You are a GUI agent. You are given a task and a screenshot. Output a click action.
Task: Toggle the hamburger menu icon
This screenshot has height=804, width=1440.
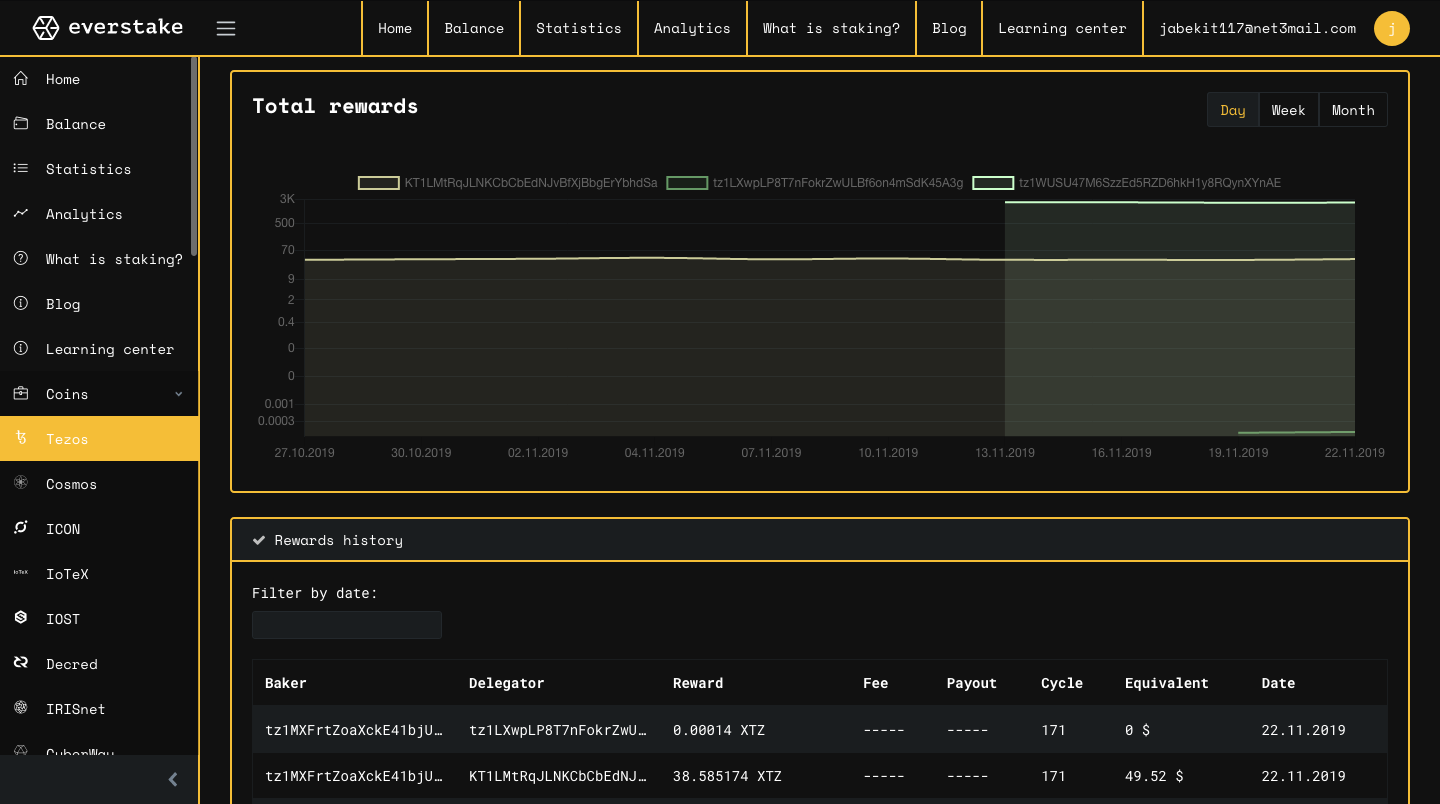(226, 28)
